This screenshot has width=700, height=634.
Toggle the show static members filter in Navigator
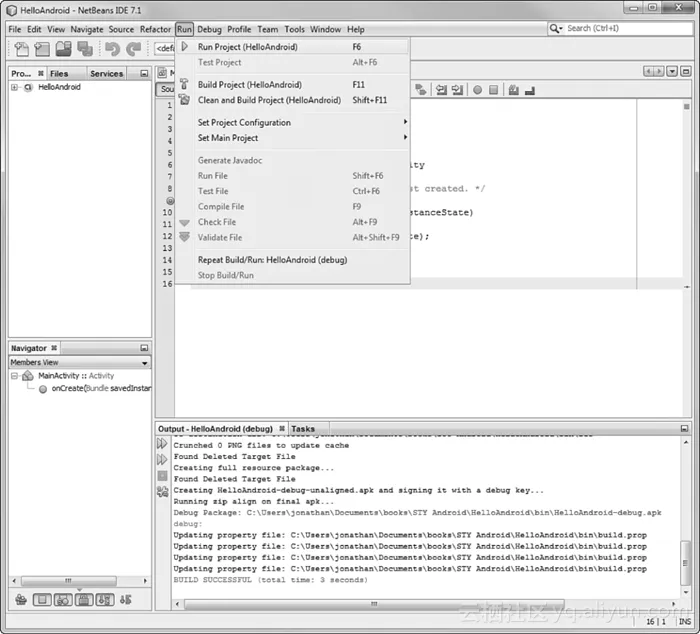[66, 600]
